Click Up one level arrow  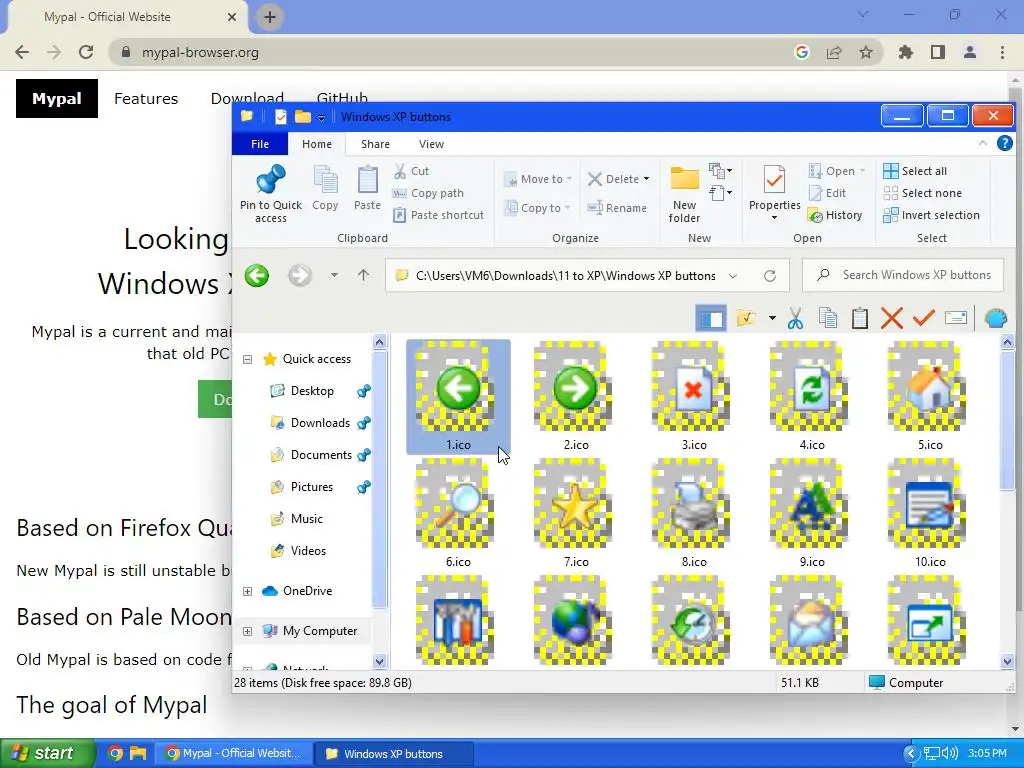pos(363,276)
